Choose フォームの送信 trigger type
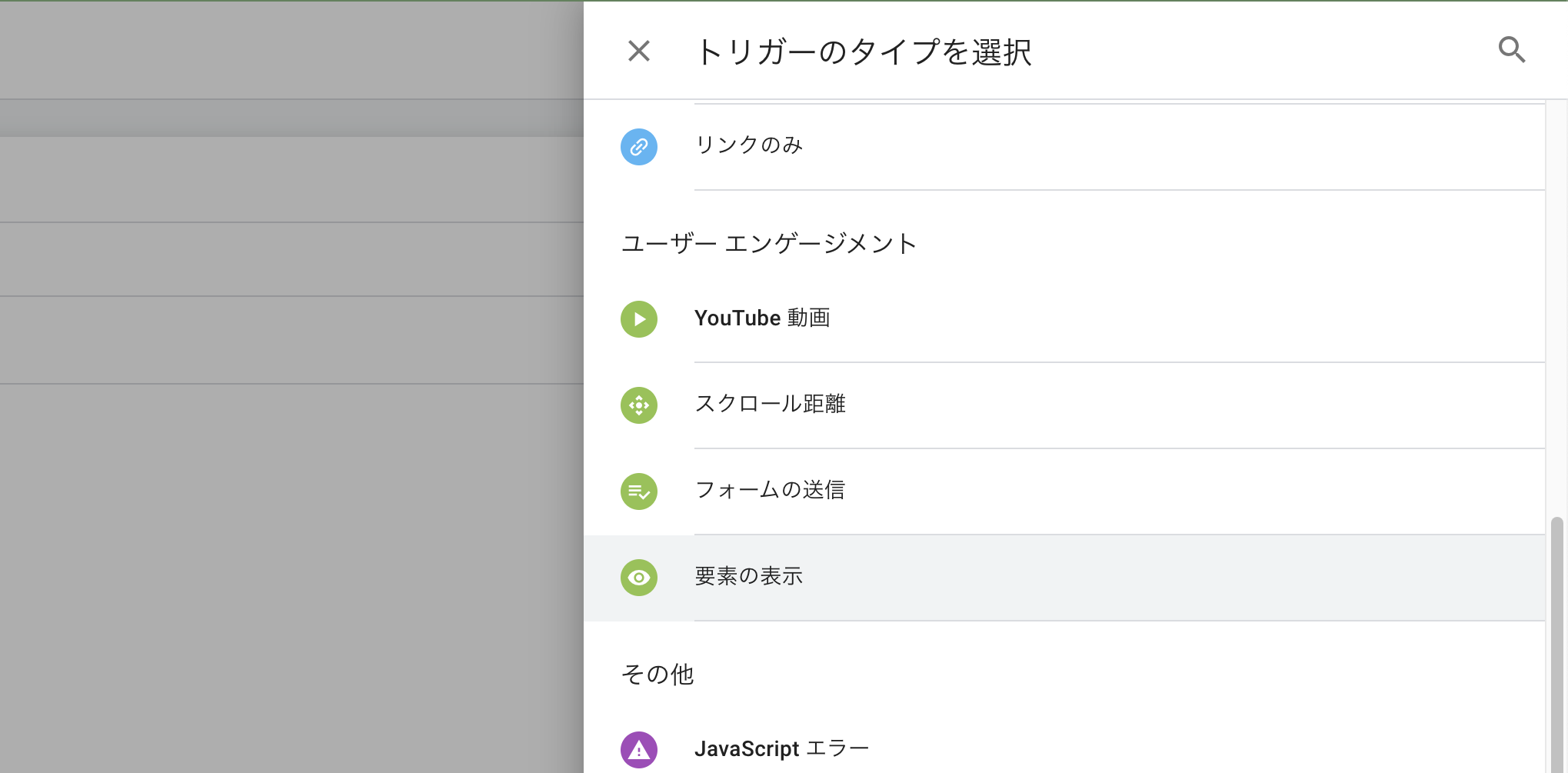The width and height of the screenshot is (1568, 773). pos(1064,491)
